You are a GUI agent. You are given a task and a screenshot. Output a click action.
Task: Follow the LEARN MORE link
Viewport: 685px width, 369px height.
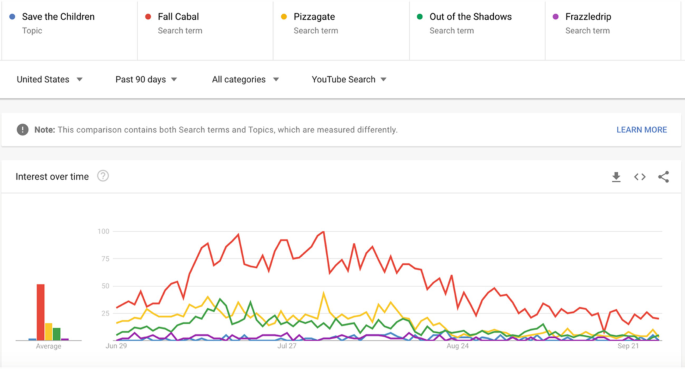pos(641,130)
